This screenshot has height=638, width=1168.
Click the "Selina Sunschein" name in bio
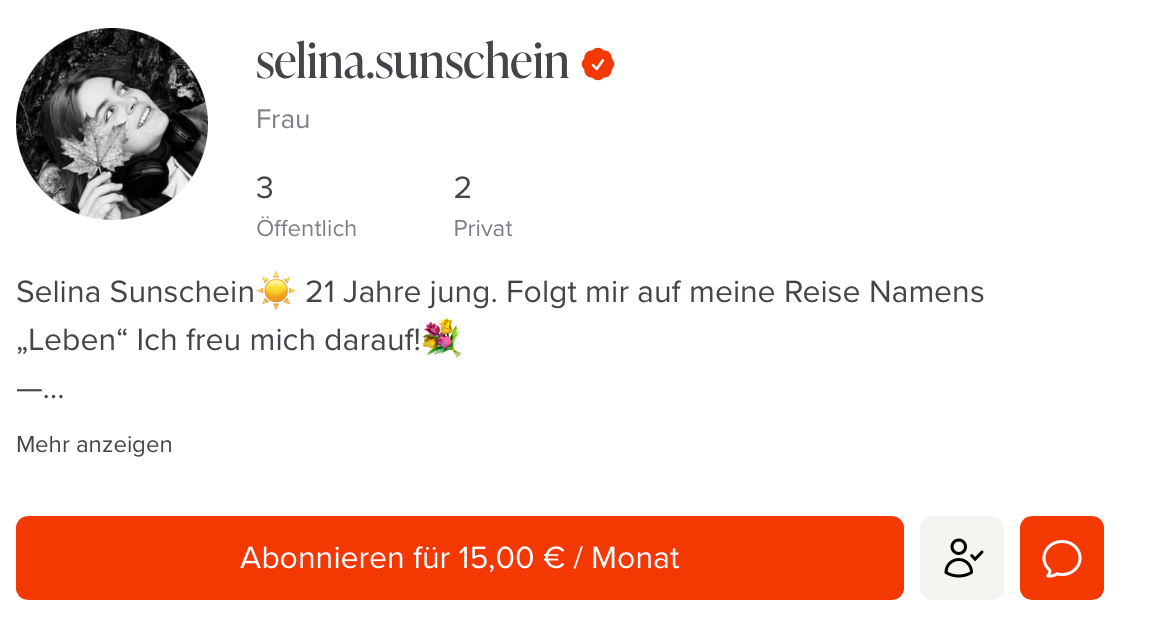click(x=135, y=293)
